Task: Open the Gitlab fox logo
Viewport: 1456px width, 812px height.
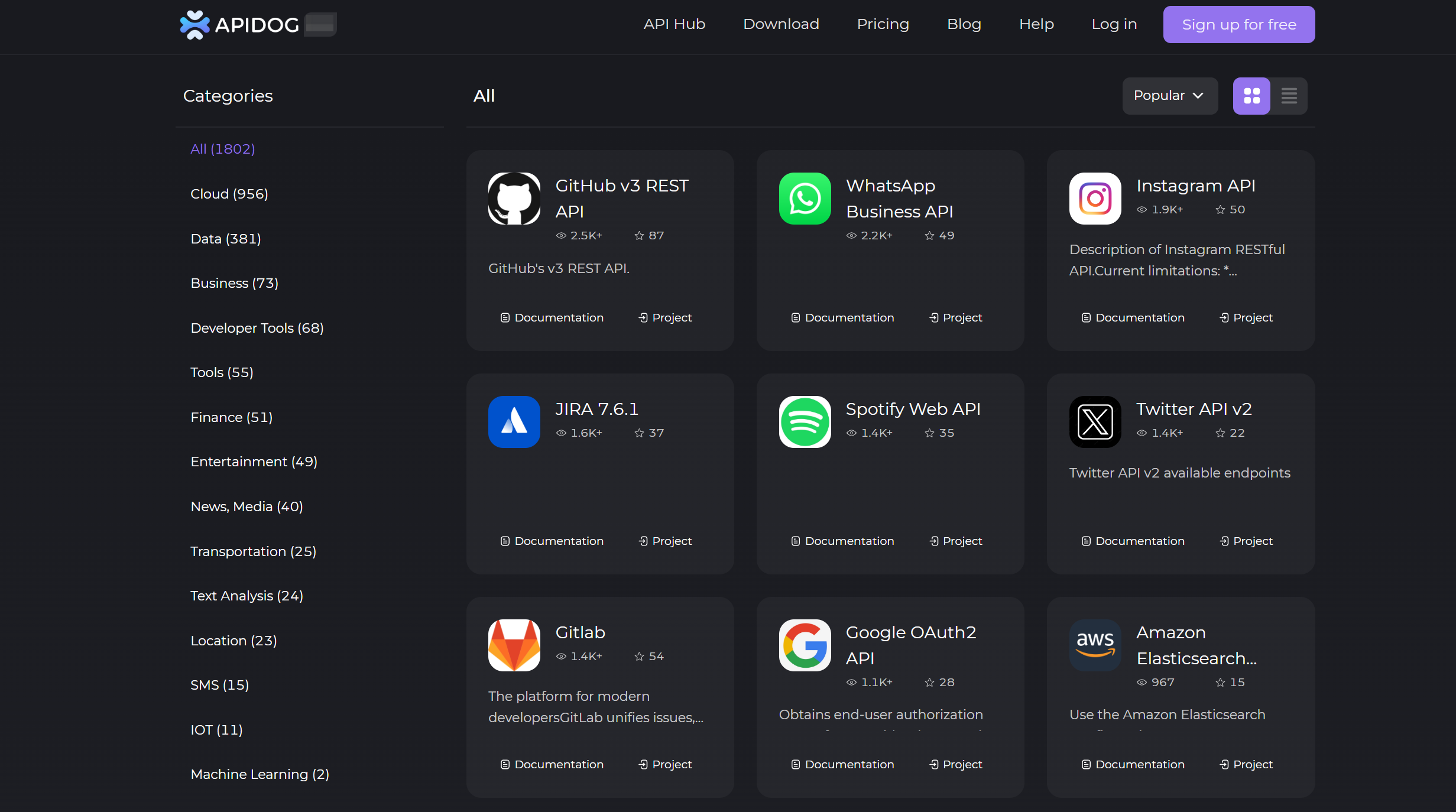Action: pos(514,645)
